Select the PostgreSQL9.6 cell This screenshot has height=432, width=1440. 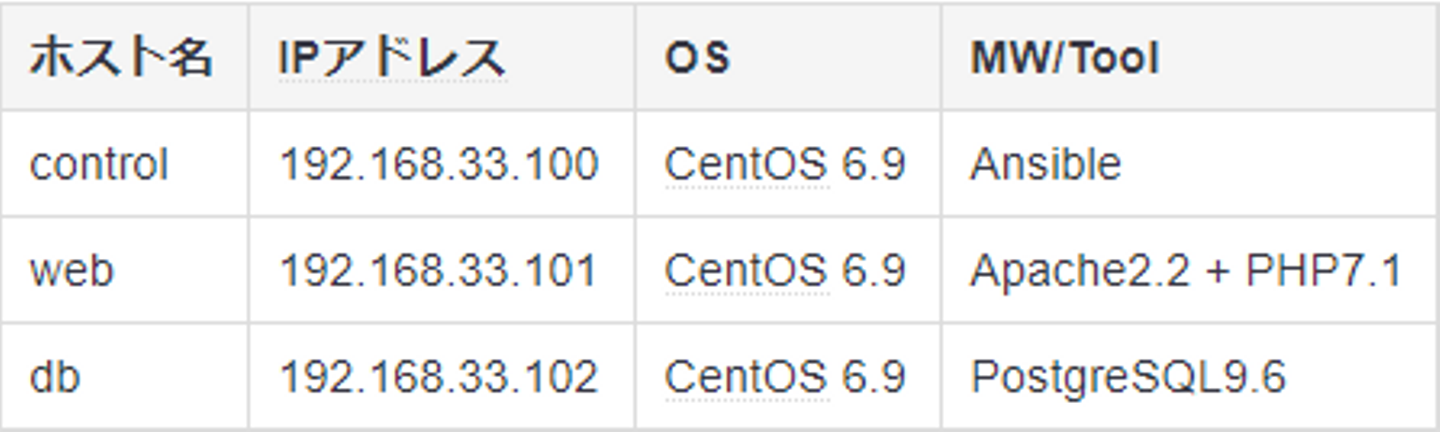tap(1127, 377)
